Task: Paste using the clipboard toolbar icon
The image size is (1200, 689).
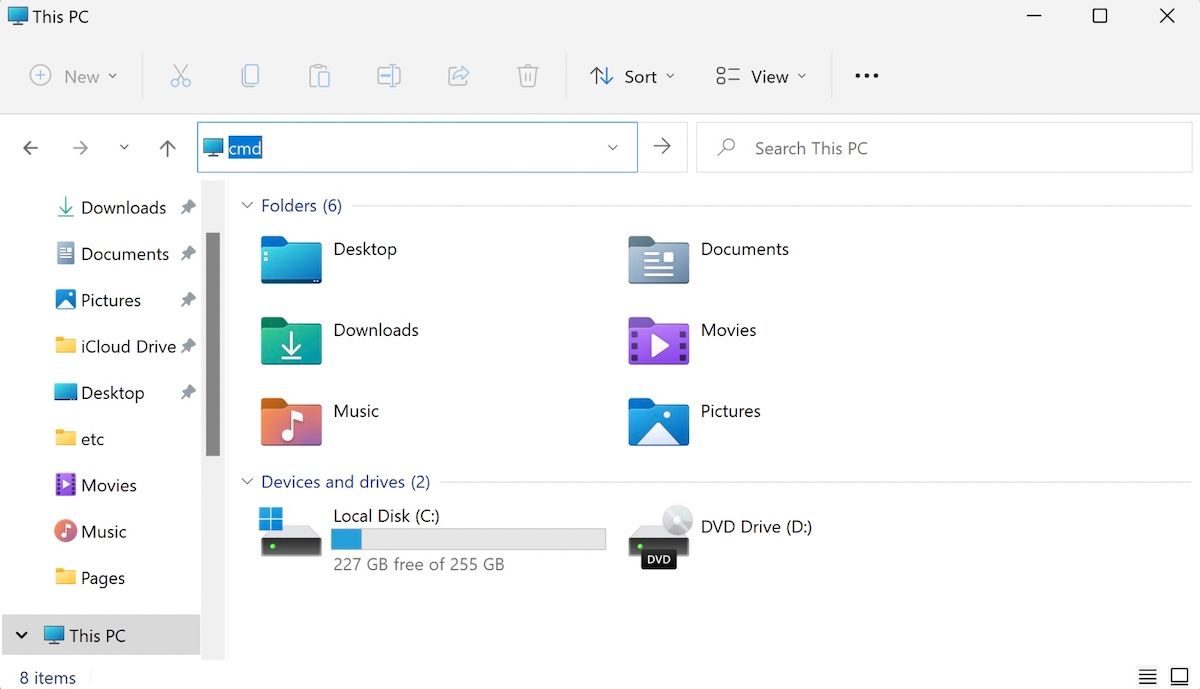Action: coord(319,75)
